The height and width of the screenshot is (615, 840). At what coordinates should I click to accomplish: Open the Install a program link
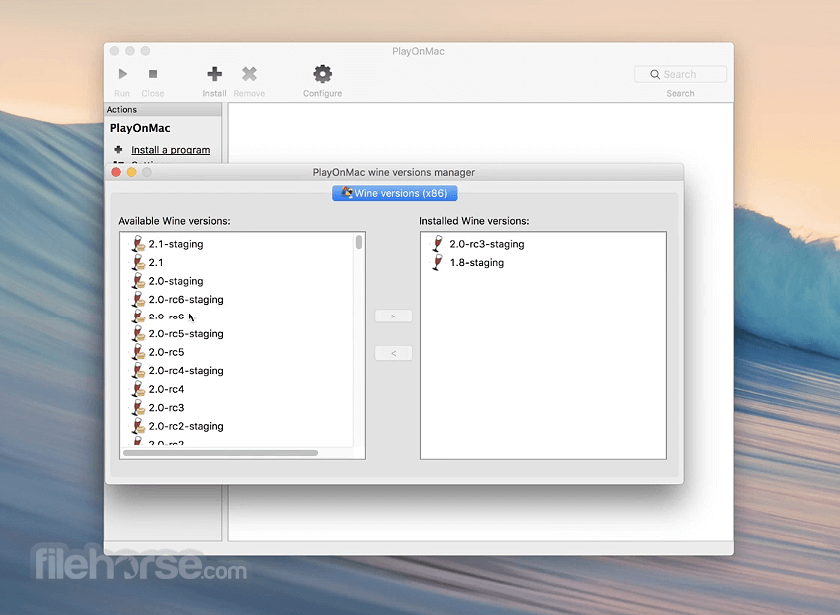tap(170, 150)
